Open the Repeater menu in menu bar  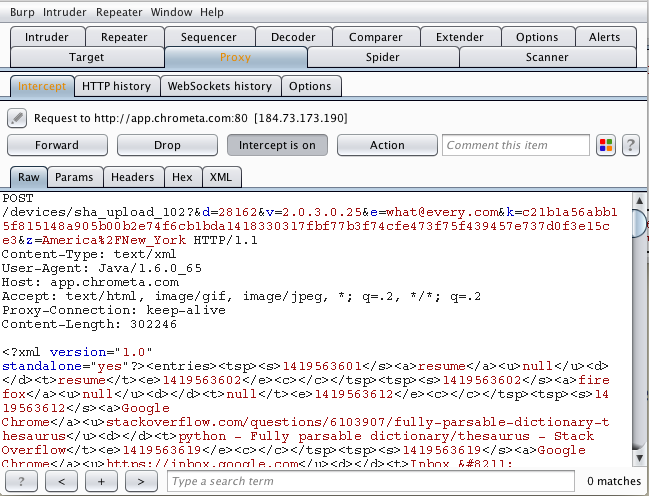[x=119, y=12]
